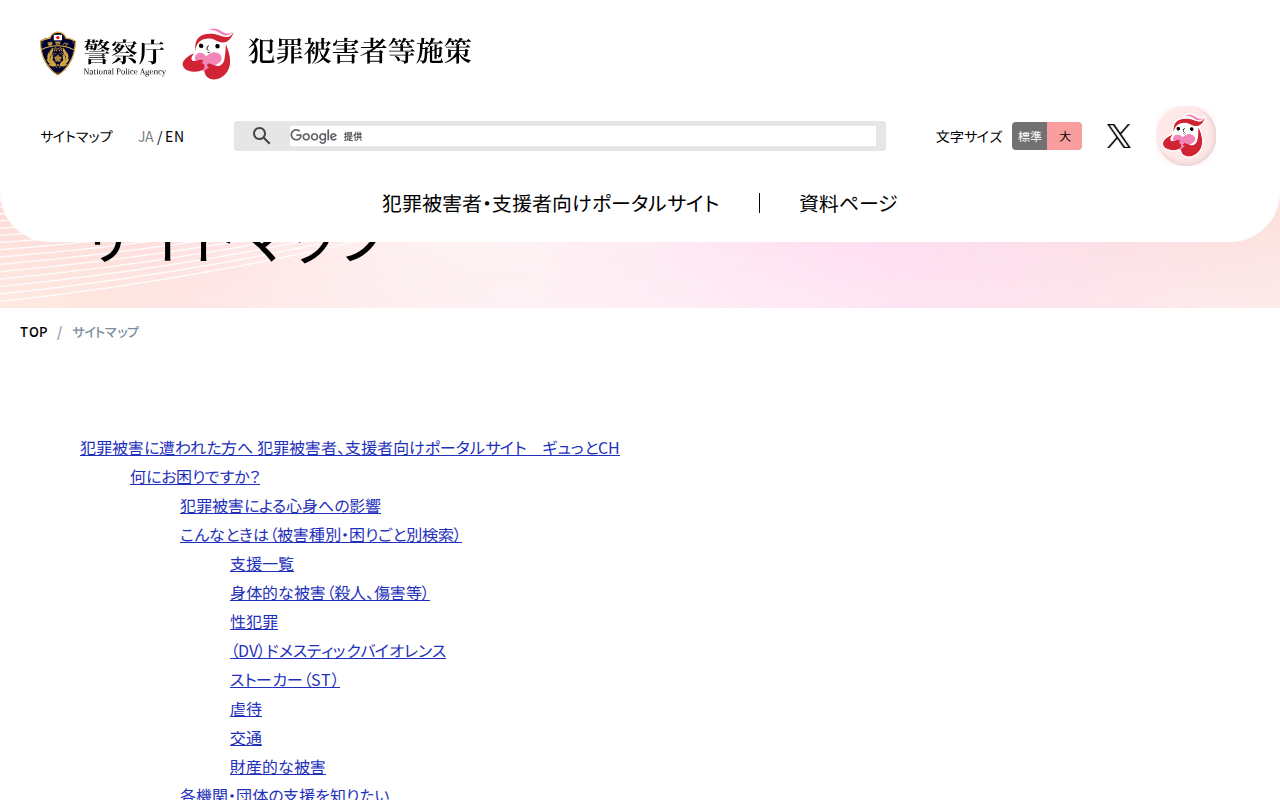
Task: Click サイトマップ in the breadcrumb
Action: pos(105,332)
